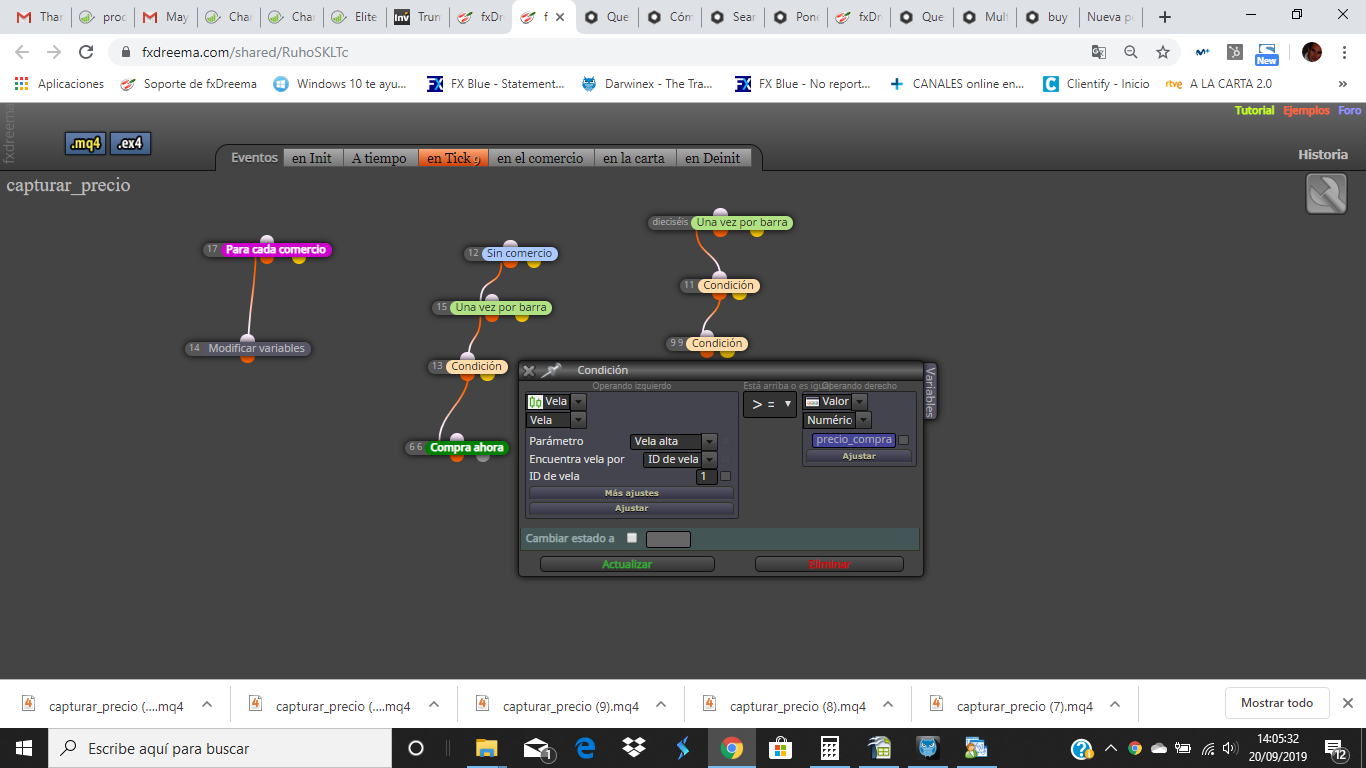The image size is (1366, 768).
Task: Export the .mq4 file
Action: tap(85, 144)
